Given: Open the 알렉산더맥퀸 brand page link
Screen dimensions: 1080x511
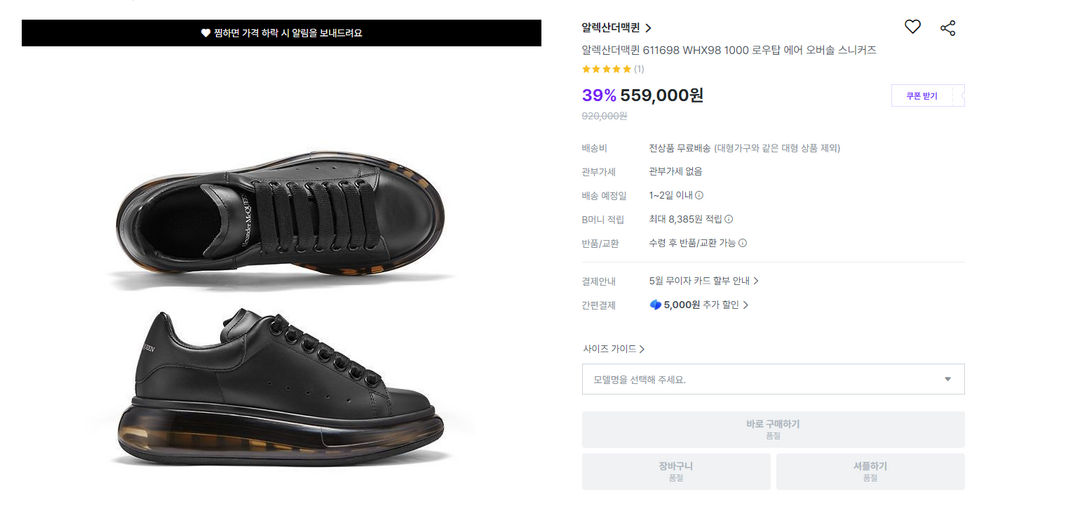Looking at the screenshot, I should pos(616,28).
